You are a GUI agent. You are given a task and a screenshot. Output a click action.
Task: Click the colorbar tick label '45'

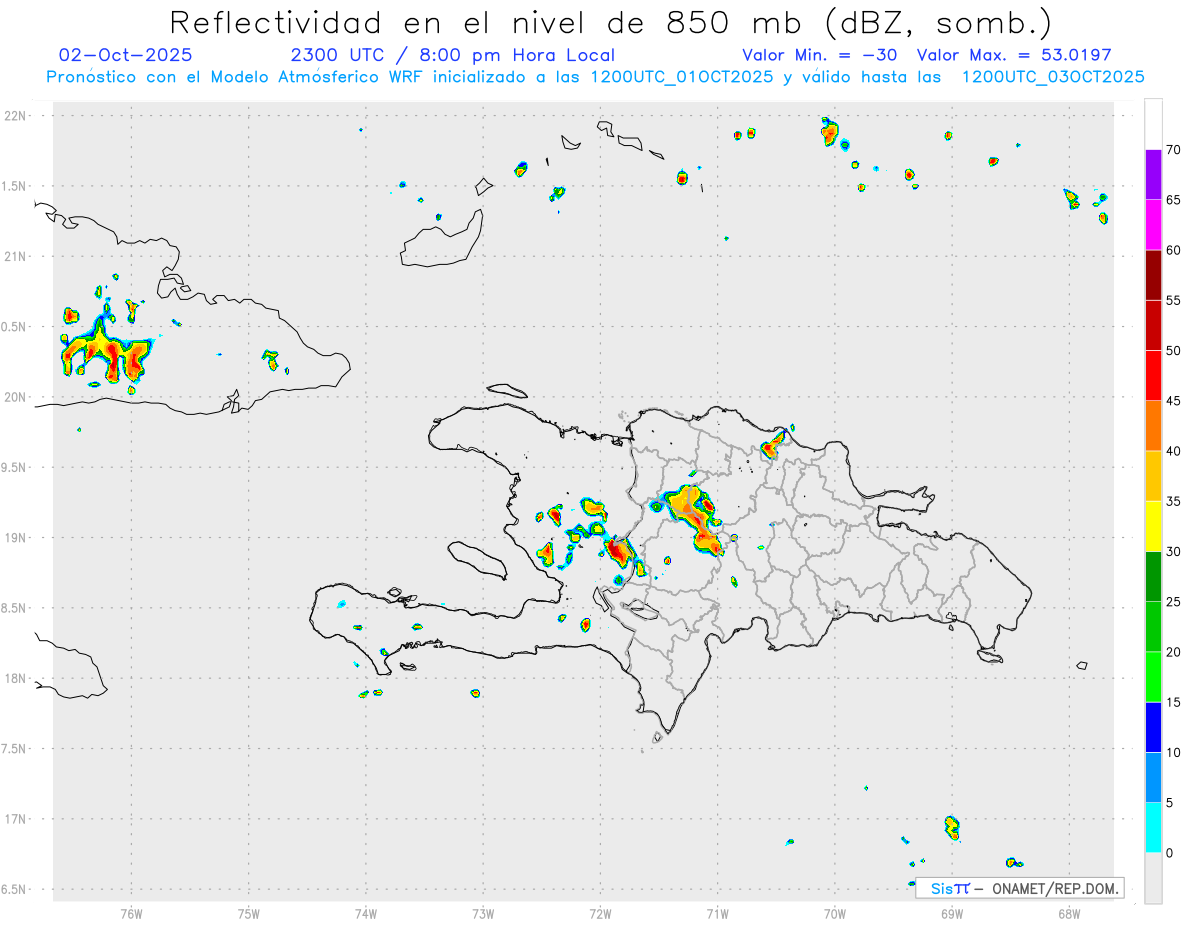point(1173,401)
